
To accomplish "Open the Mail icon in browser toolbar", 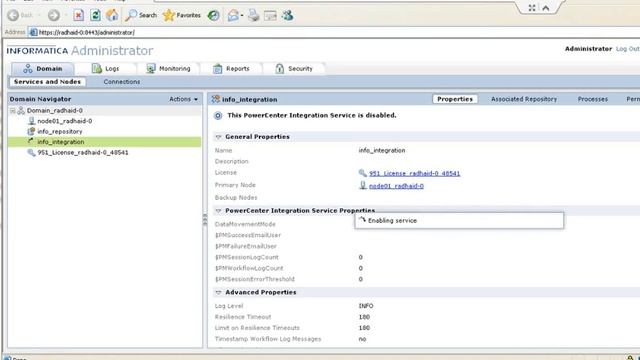I will click(233, 16).
